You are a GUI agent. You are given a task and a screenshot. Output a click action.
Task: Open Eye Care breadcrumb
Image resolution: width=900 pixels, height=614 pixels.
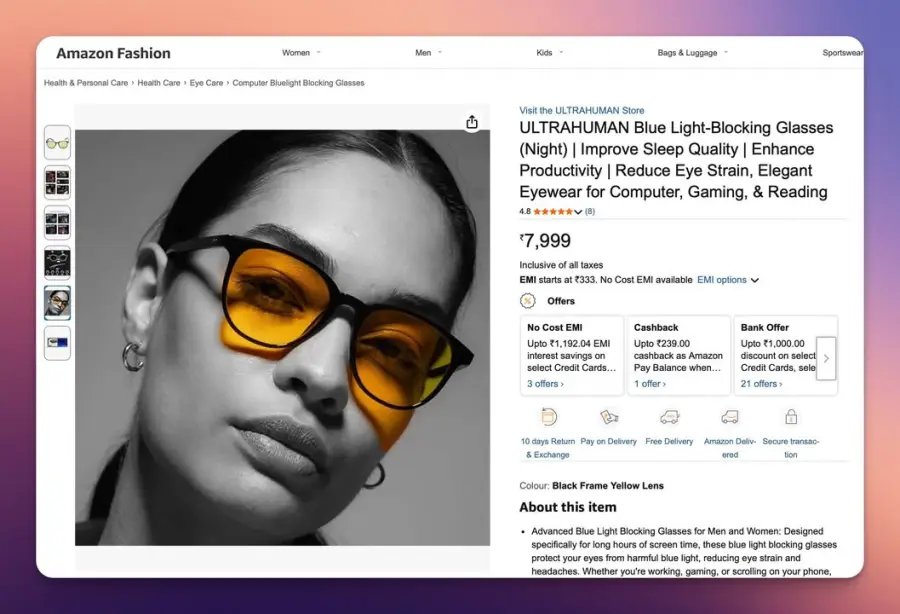point(207,83)
